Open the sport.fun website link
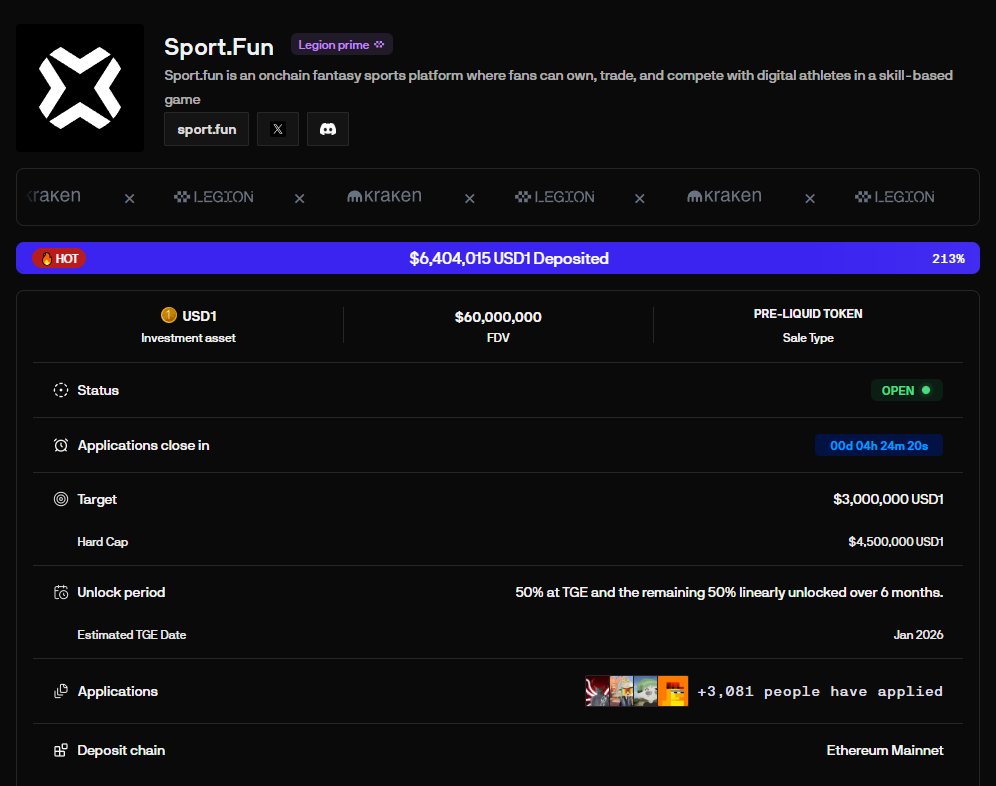Image resolution: width=996 pixels, height=786 pixels. [x=206, y=129]
